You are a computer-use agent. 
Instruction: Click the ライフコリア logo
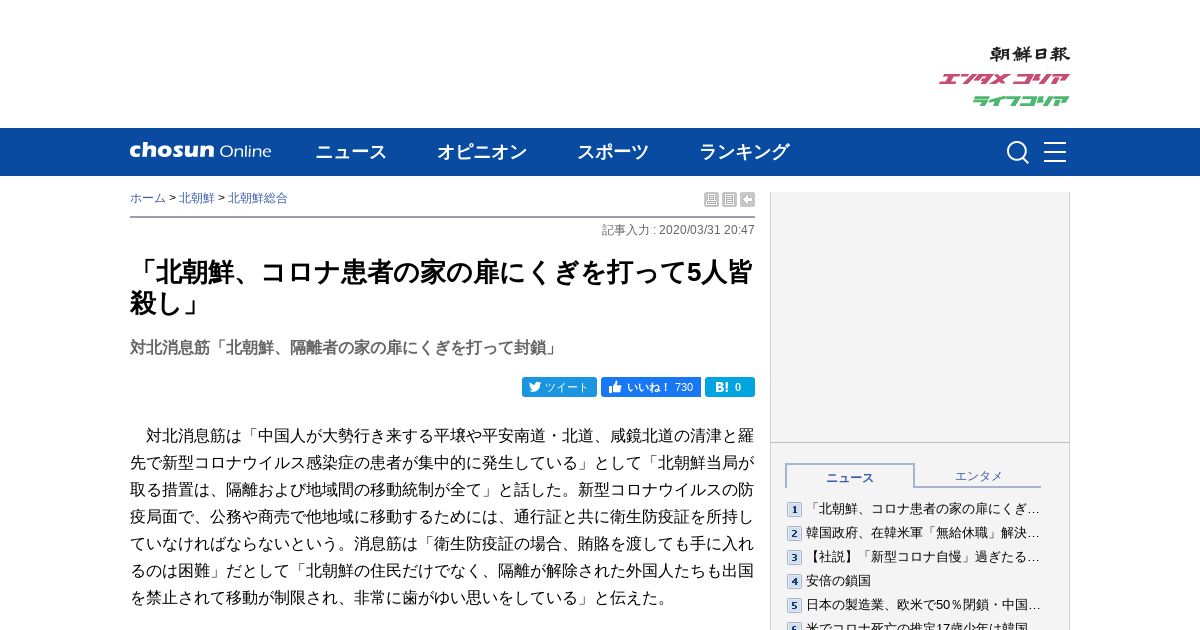1021,100
